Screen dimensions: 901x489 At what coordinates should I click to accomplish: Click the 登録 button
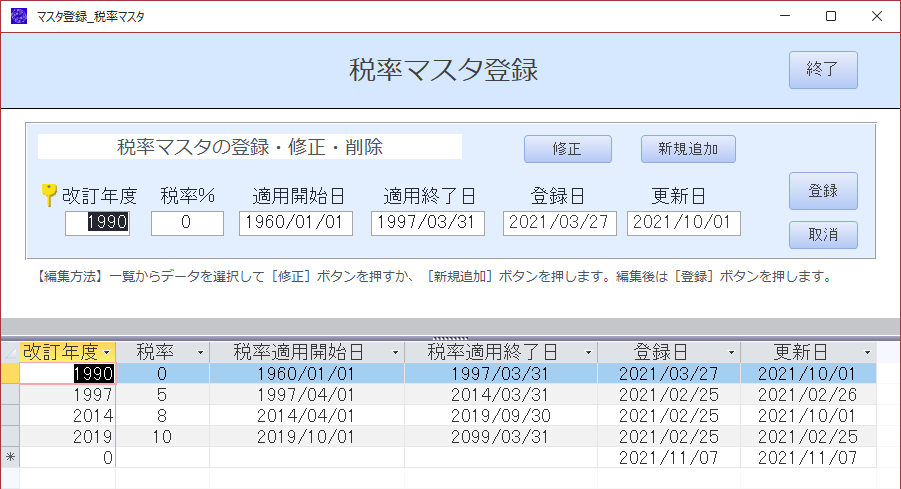point(823,191)
